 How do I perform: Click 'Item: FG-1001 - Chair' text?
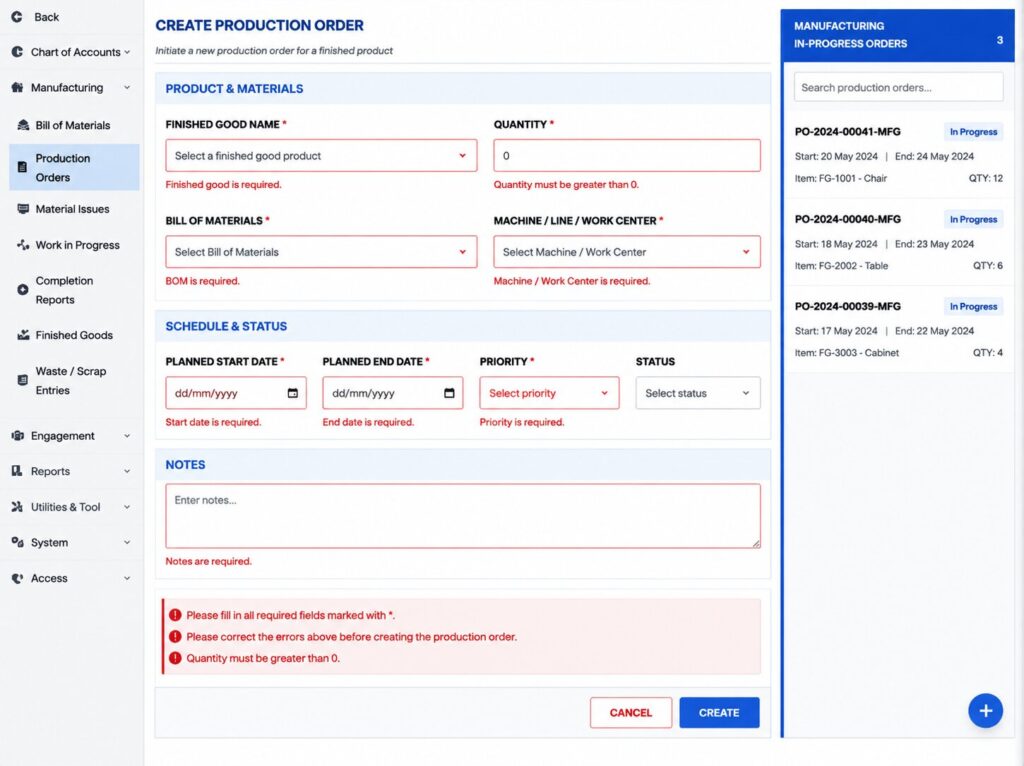(x=840, y=178)
